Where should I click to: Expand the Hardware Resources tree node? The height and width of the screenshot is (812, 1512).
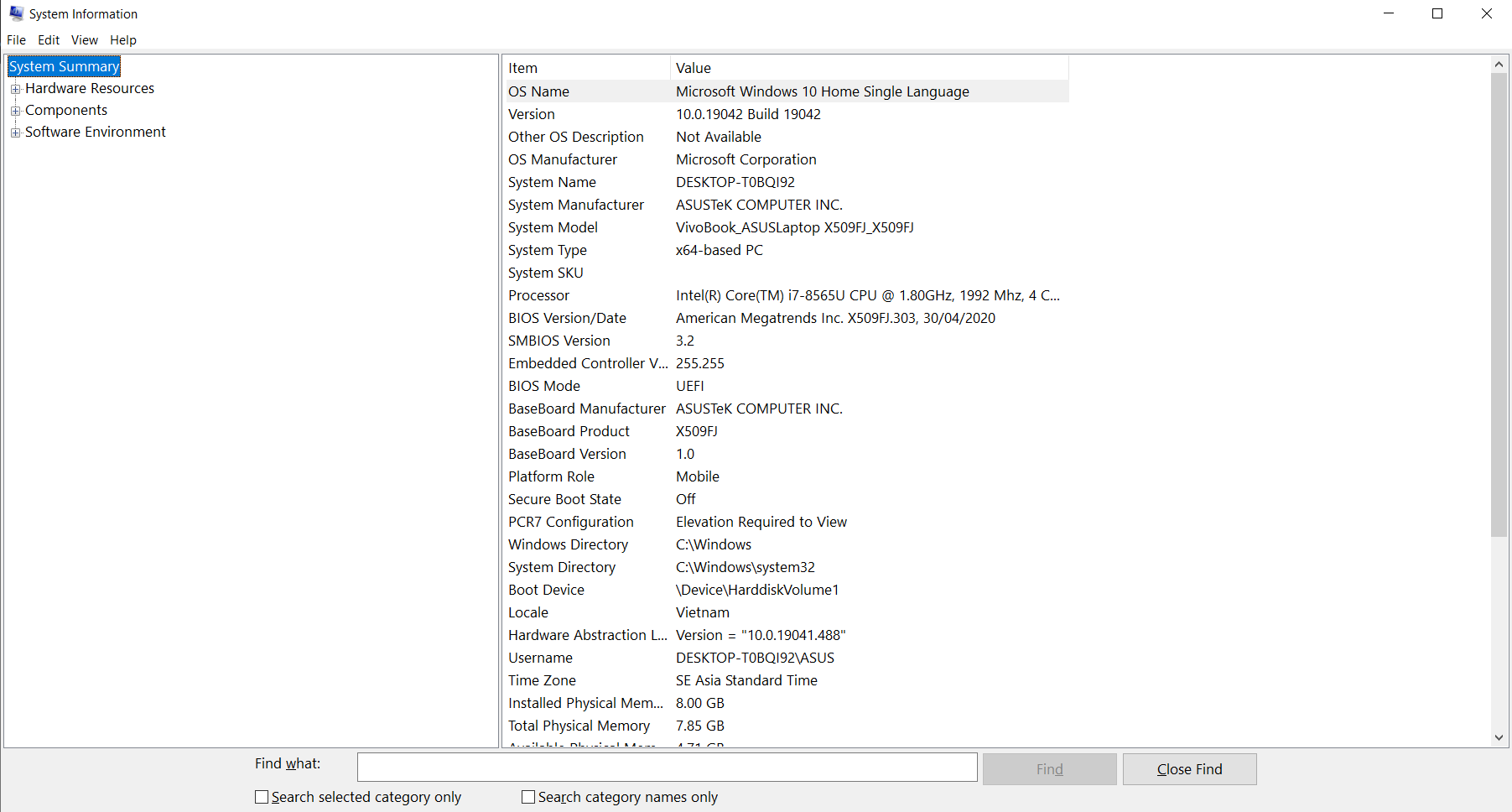point(16,88)
